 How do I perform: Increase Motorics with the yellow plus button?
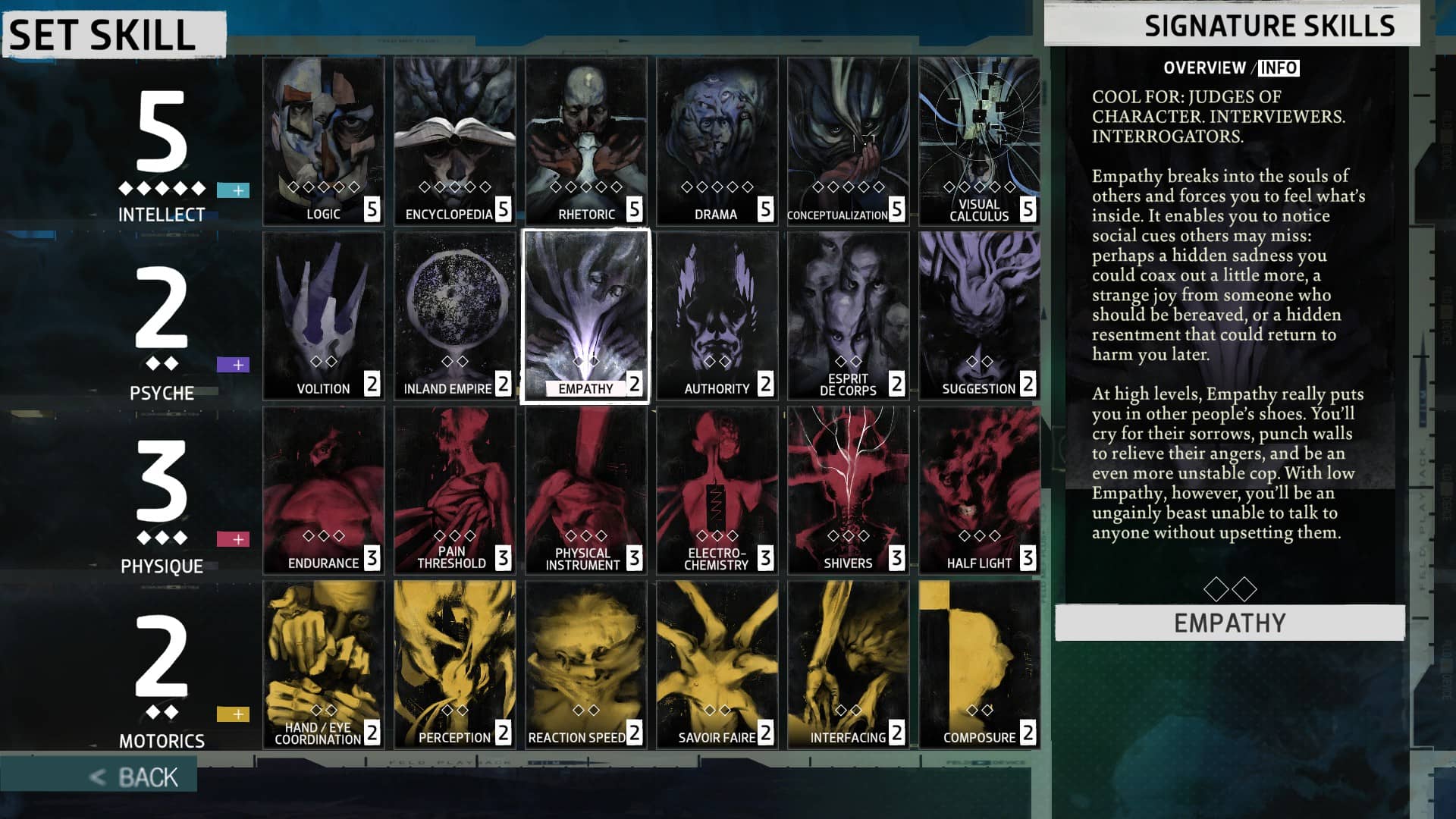point(233,714)
